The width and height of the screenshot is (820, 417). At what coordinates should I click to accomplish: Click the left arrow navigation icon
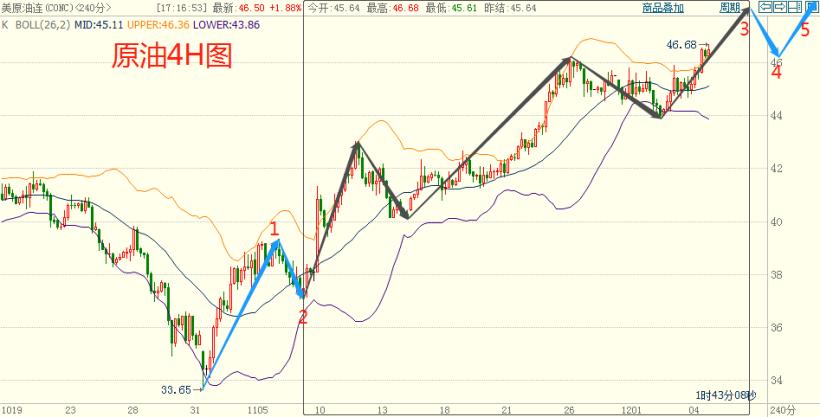pyautogui.click(x=765, y=7)
